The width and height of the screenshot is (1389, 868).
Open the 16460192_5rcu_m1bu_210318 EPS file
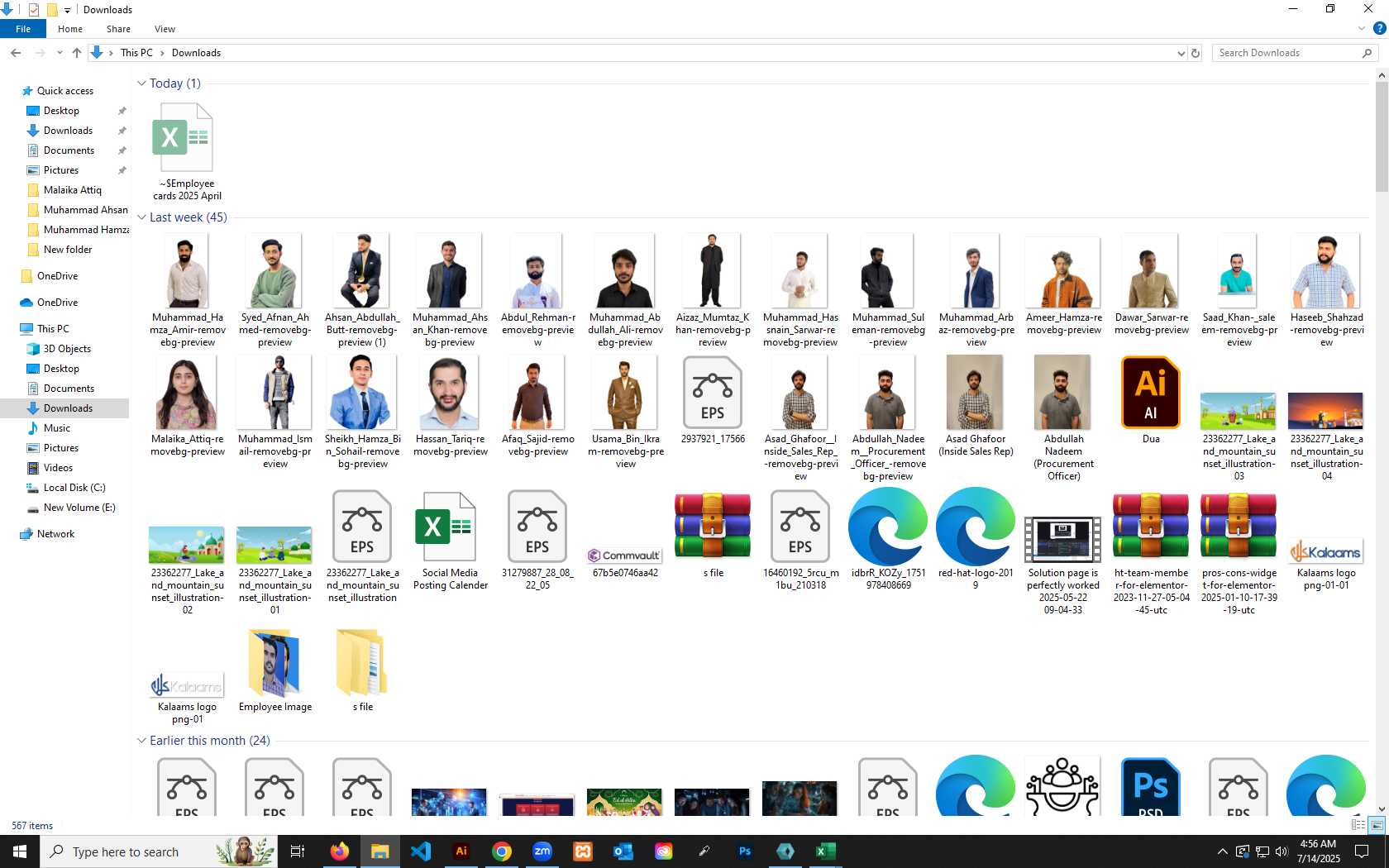(x=800, y=541)
